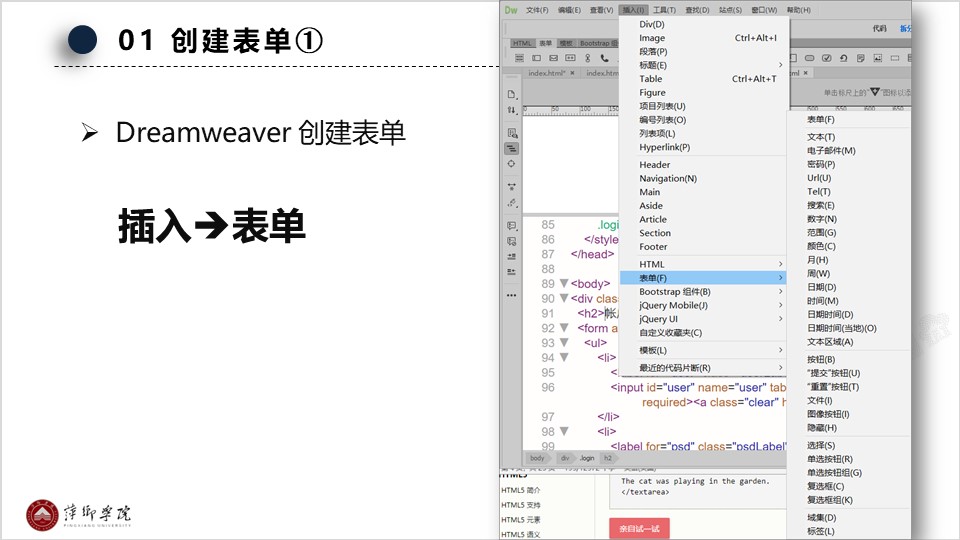Click the 代码 view button
This screenshot has height=540, width=960.
coord(880,28)
